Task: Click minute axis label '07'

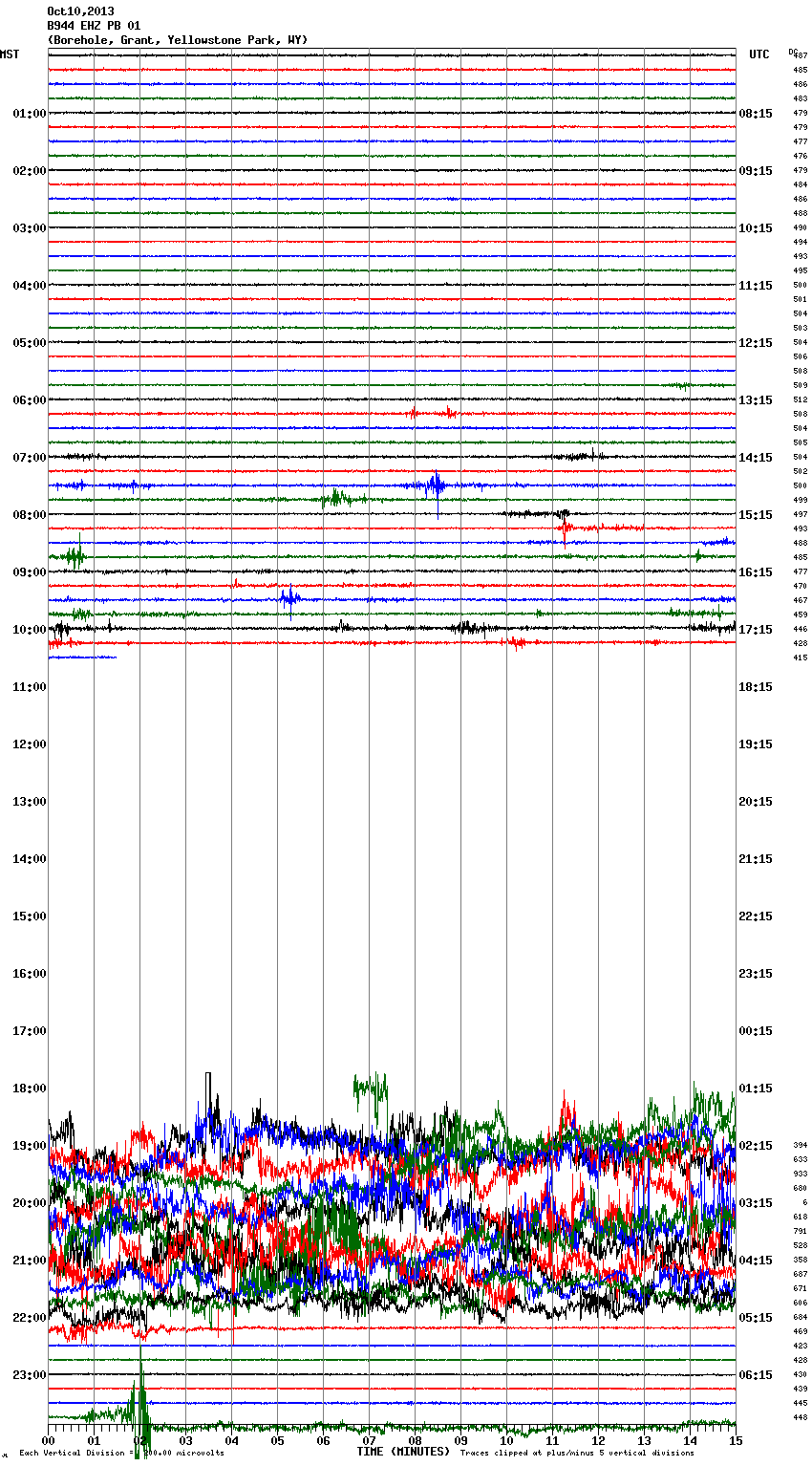Action: pyautogui.click(x=369, y=1441)
